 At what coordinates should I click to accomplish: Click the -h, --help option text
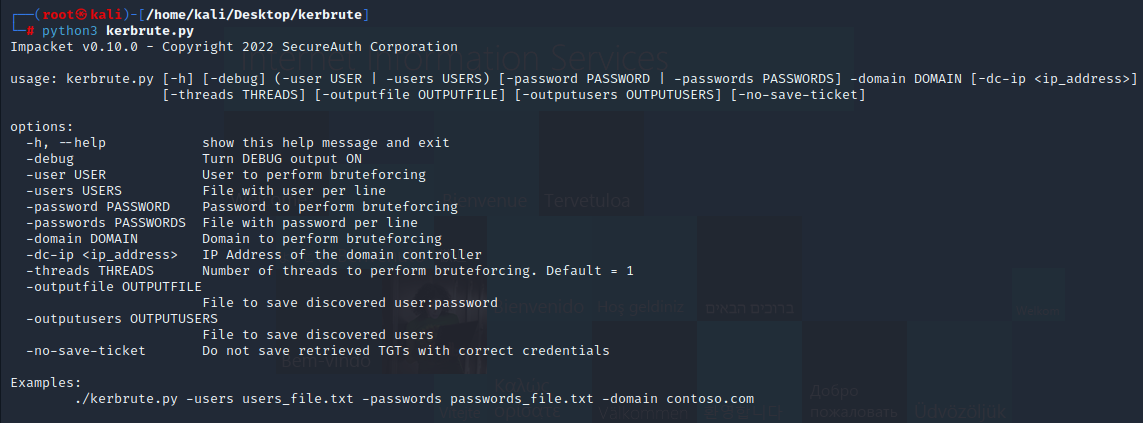pos(66,143)
